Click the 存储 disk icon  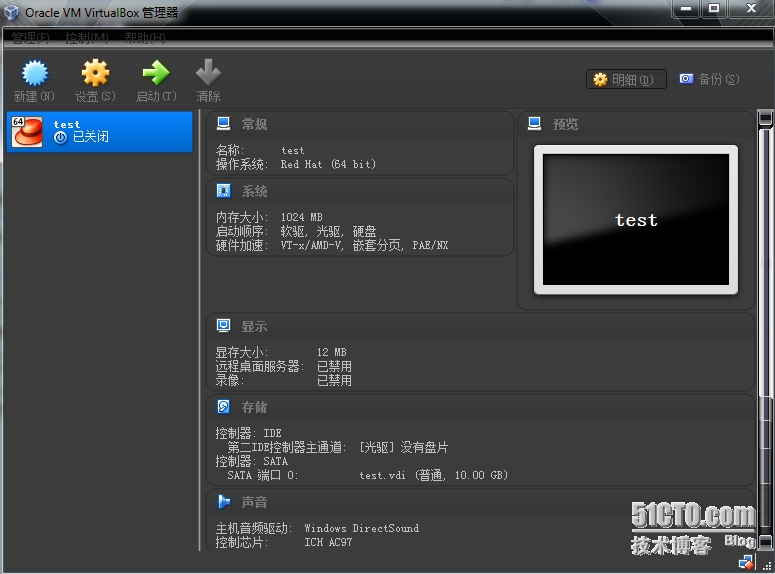pos(223,407)
